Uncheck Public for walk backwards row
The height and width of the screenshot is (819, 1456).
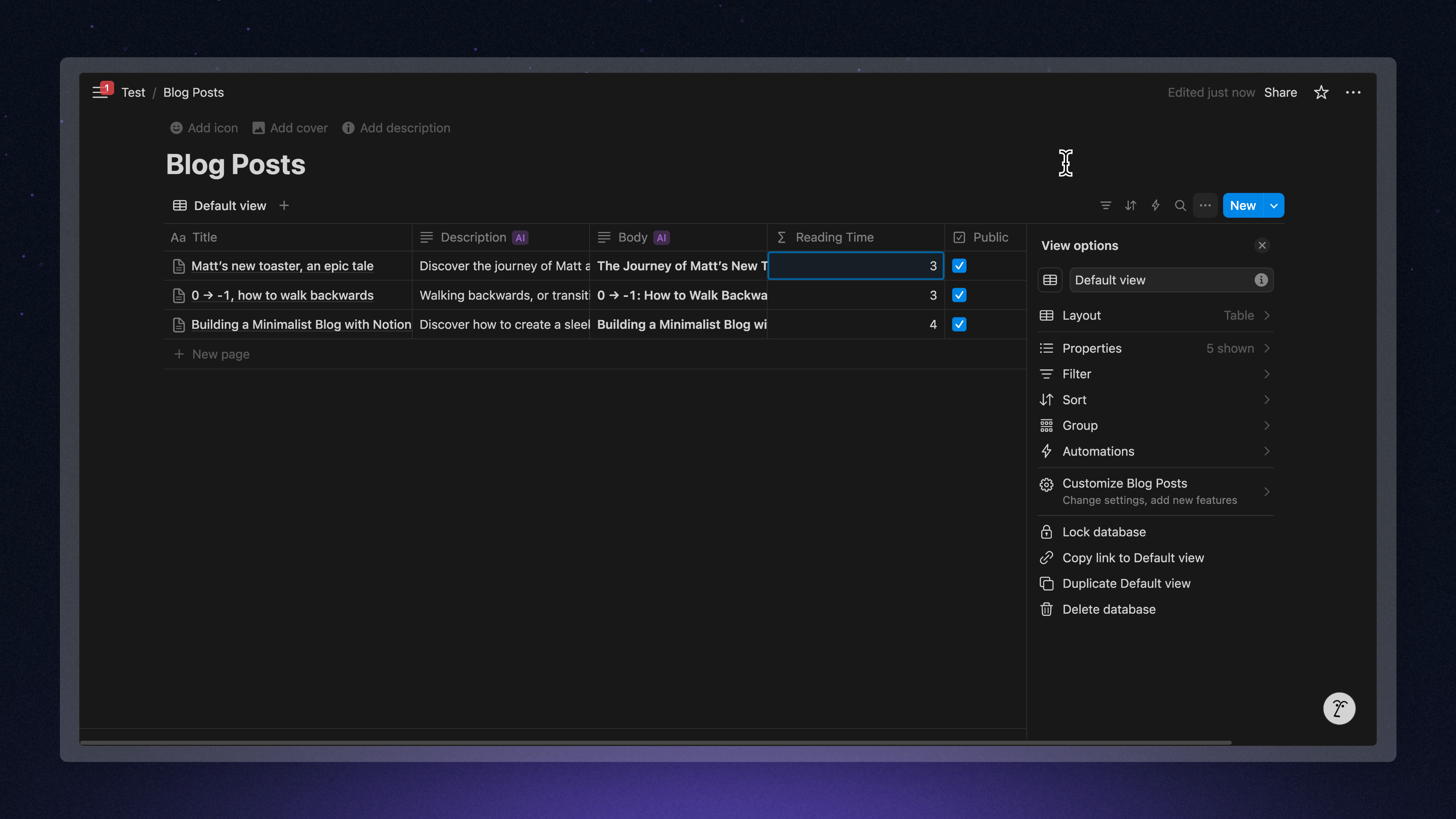click(959, 296)
